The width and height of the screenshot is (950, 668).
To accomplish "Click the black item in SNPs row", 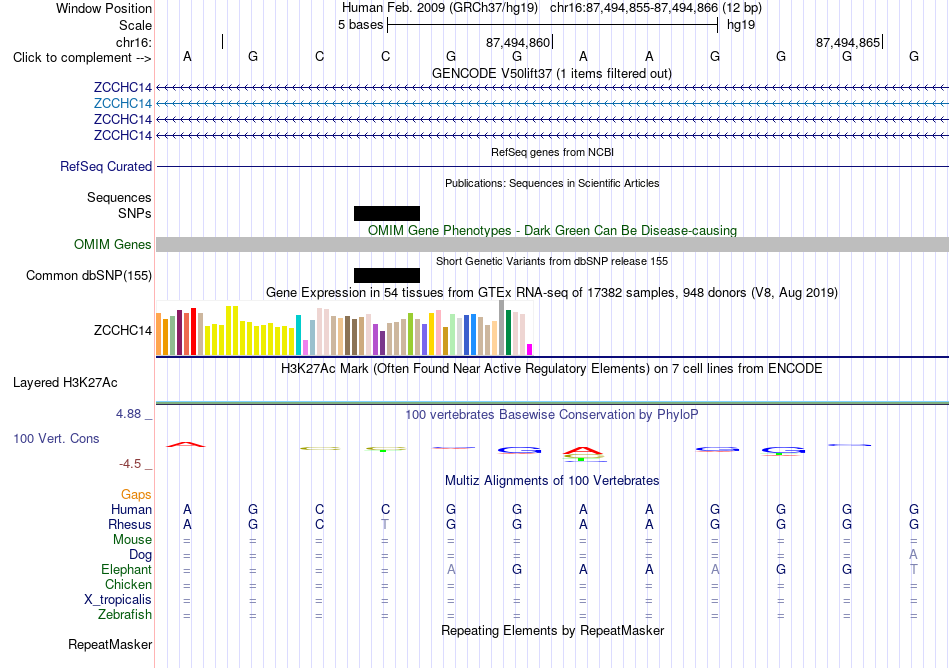I will [387, 213].
